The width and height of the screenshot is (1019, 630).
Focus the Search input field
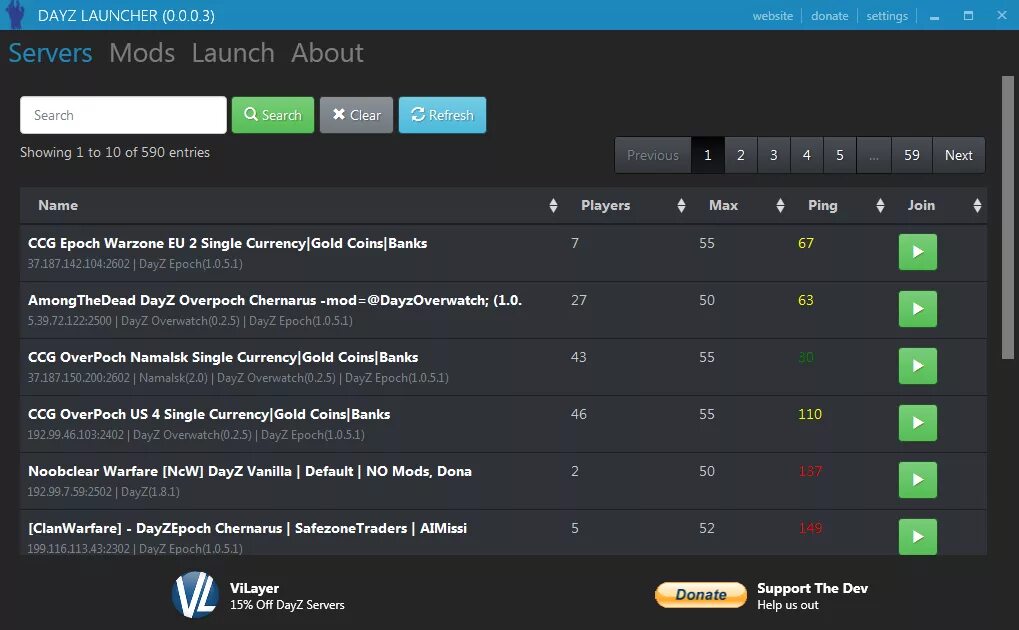(123, 115)
